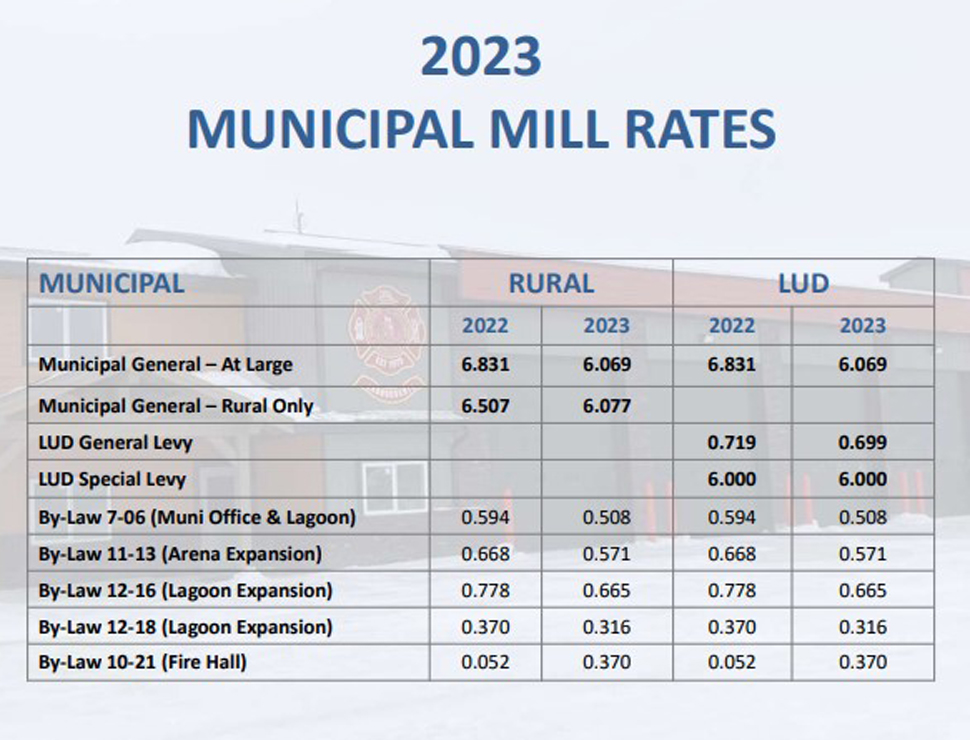Click the 2022 subheader under RURAL
Image resolution: width=970 pixels, height=740 pixels.
click(485, 326)
